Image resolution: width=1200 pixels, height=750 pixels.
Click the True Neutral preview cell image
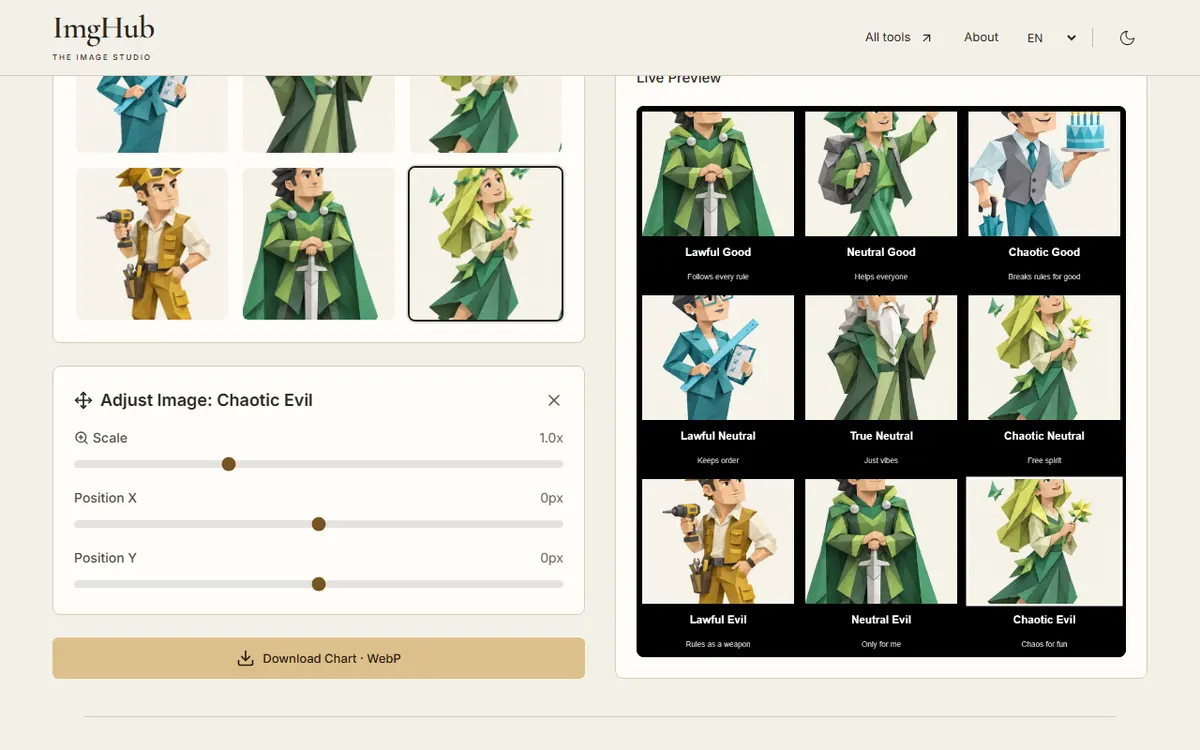[881, 358]
